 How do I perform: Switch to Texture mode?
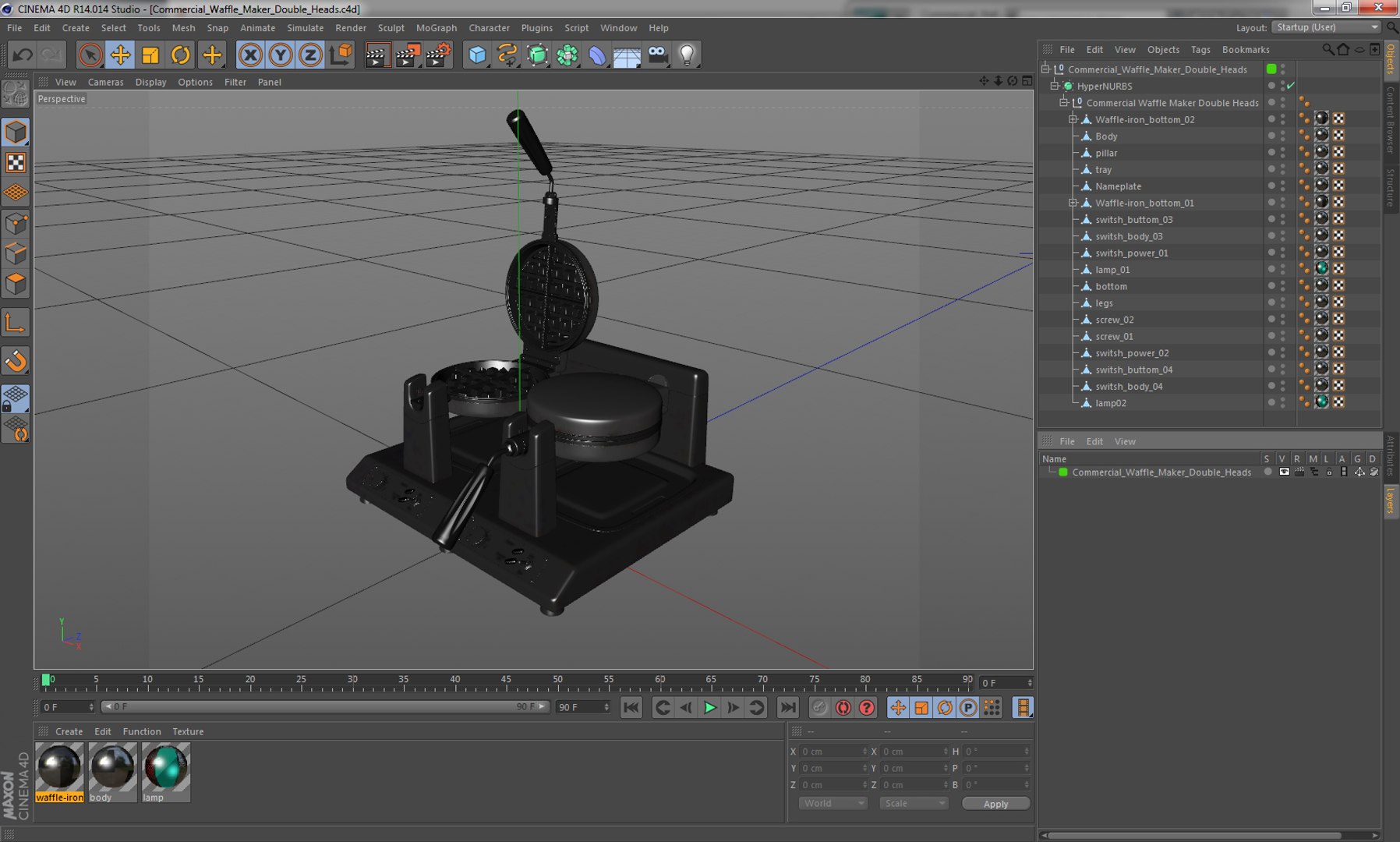coord(16,162)
